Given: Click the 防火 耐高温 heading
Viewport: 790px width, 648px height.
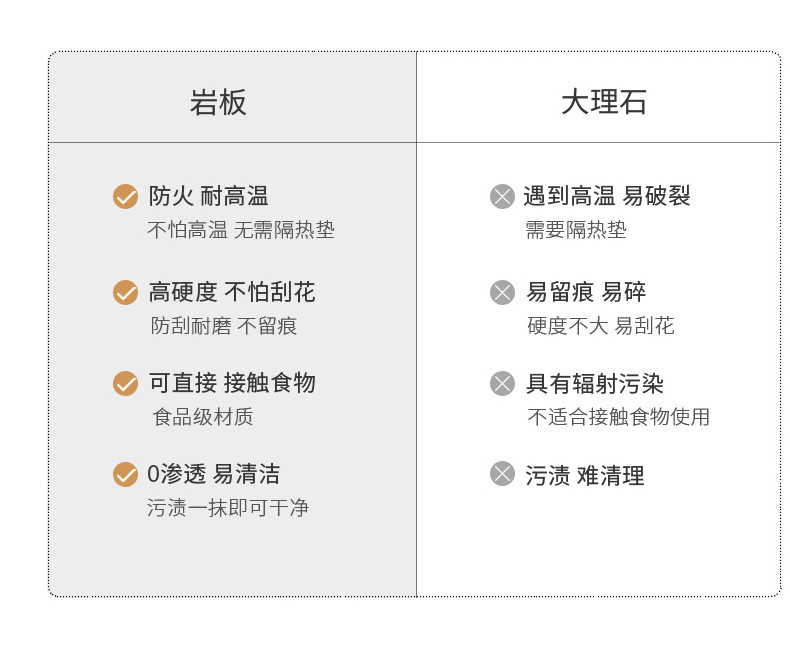Looking at the screenshot, I should click(x=208, y=196).
